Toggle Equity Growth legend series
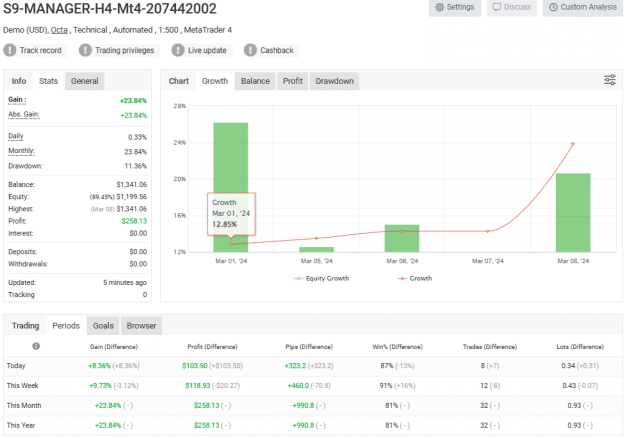 (x=321, y=278)
